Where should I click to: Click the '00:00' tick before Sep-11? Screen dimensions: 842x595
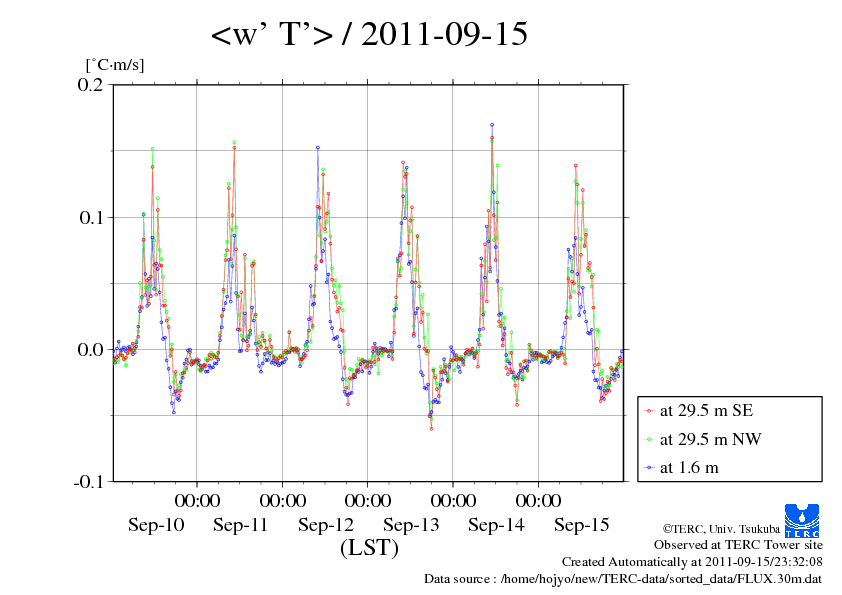[197, 500]
